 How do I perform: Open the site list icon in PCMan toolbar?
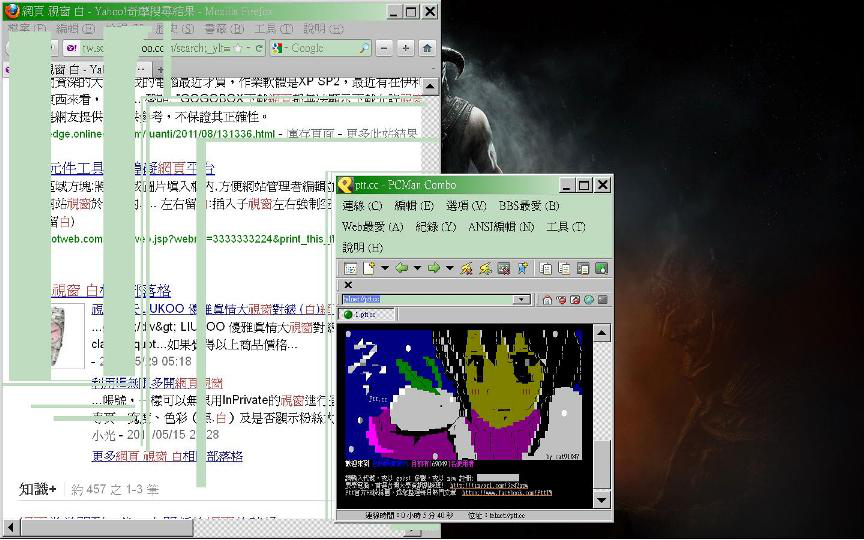[x=350, y=268]
